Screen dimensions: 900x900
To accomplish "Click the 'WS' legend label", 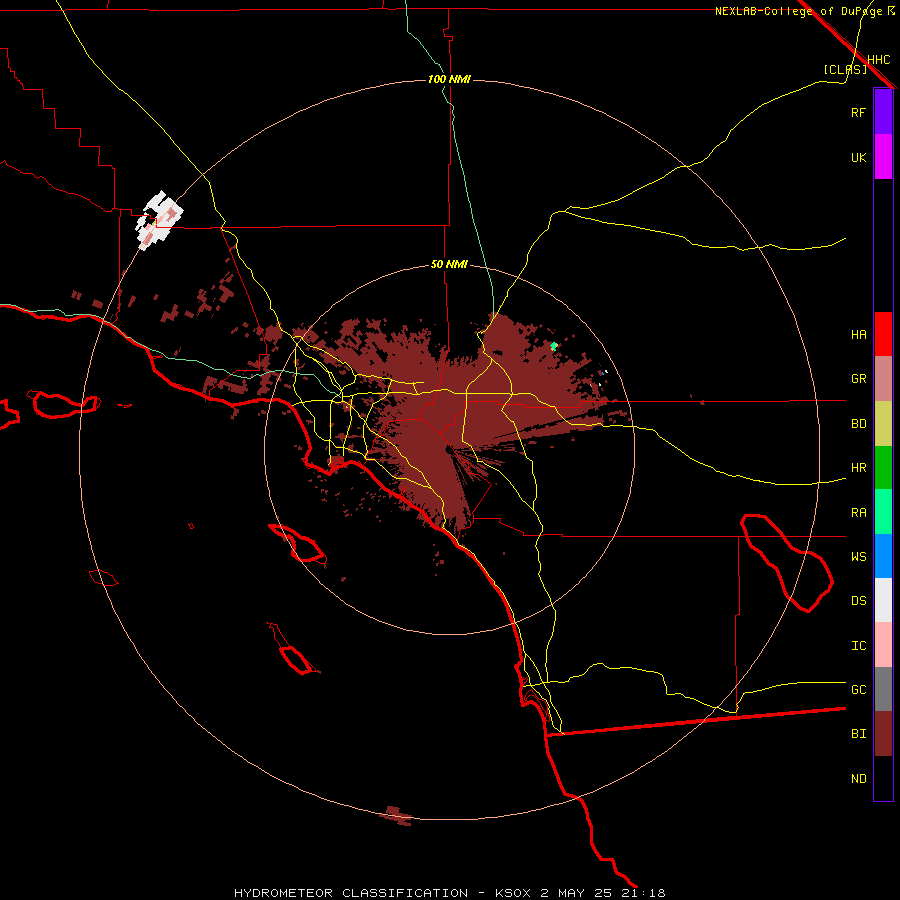I will (x=858, y=557).
